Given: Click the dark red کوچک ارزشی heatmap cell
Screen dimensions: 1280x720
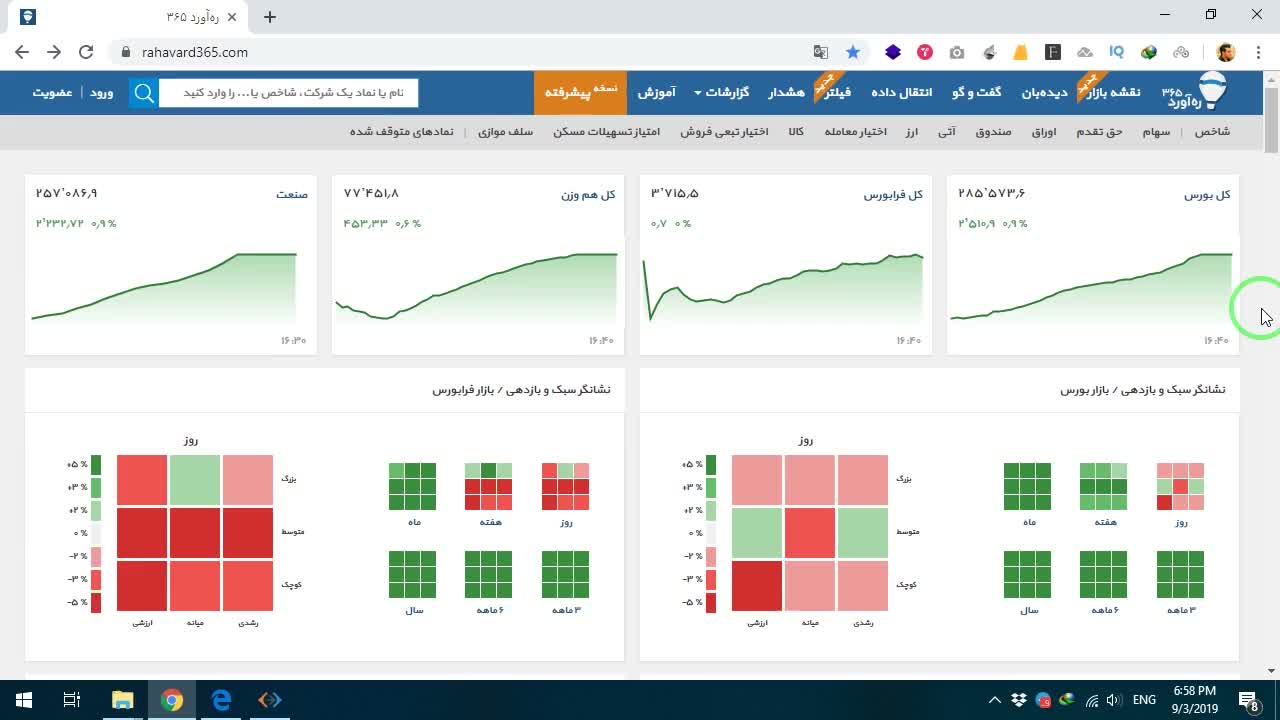Looking at the screenshot, I should click(757, 586).
